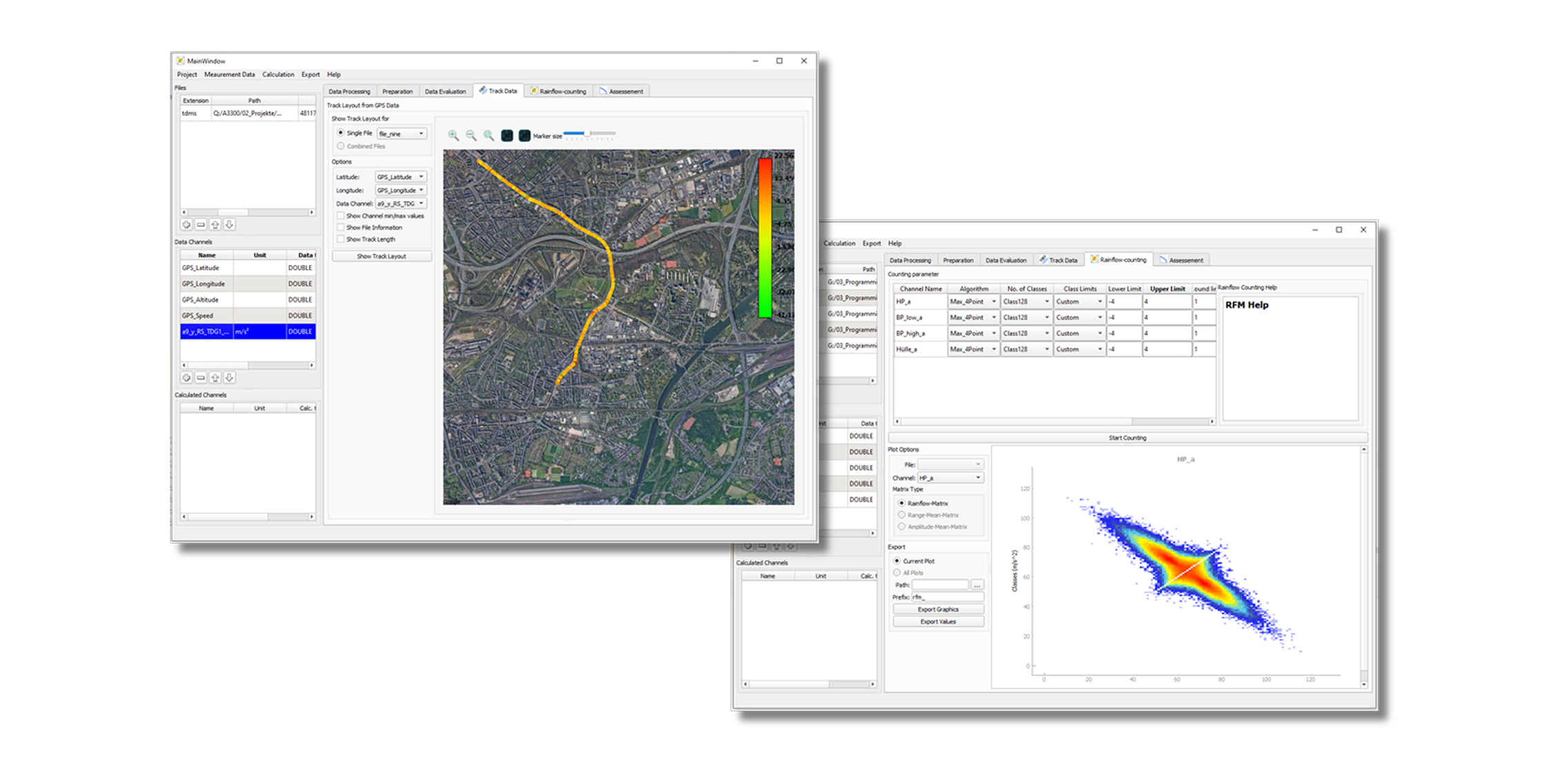Open the Data Channel dropdown
Screen dimensions: 1568x781
point(401,204)
